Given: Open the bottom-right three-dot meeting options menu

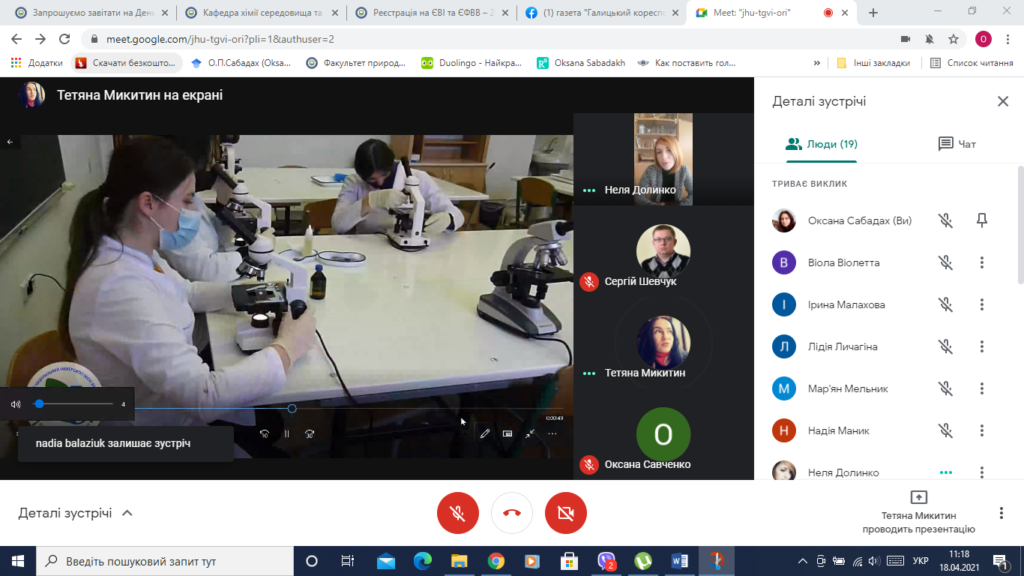Looking at the screenshot, I should click(x=1001, y=513).
